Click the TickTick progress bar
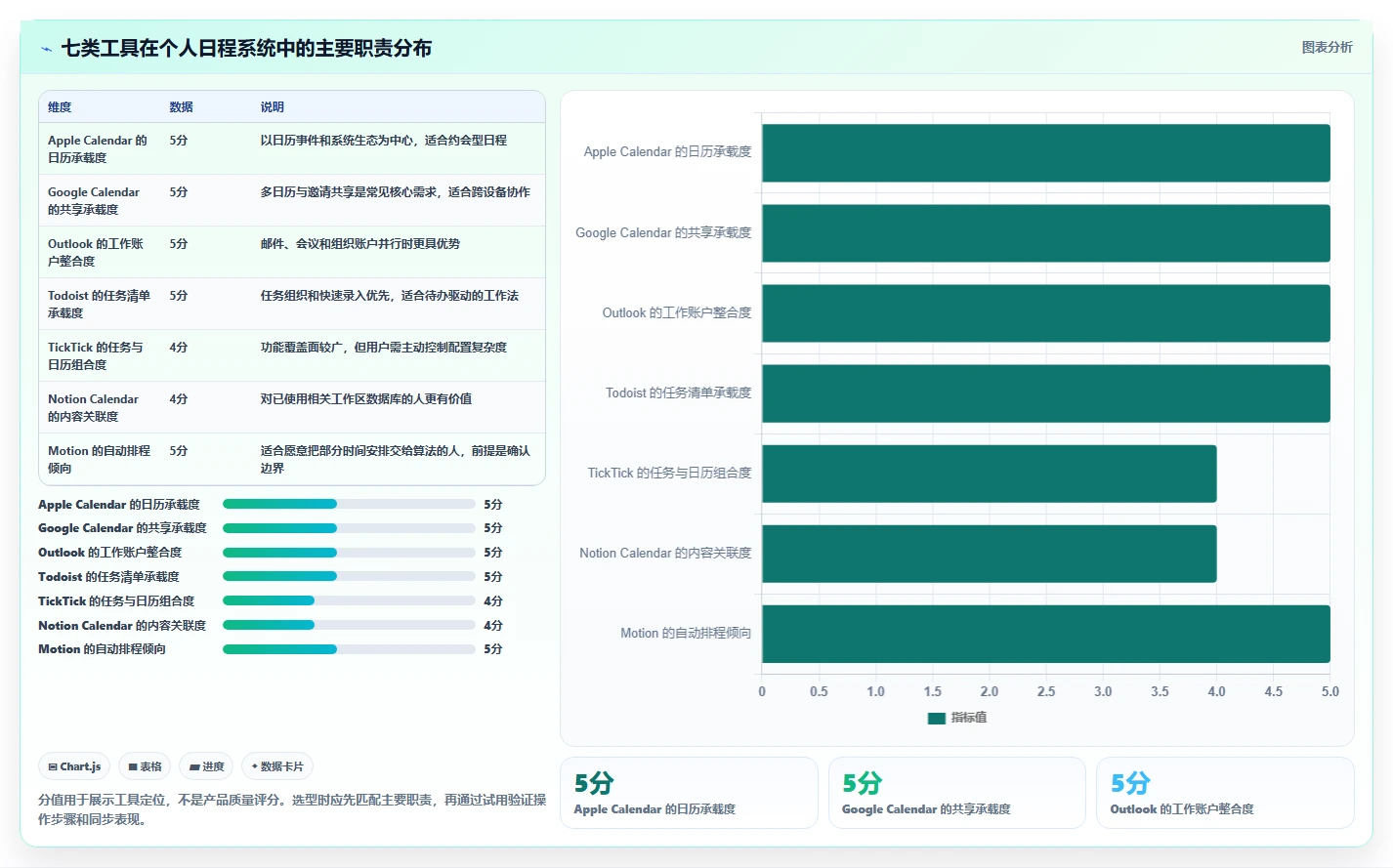The height and width of the screenshot is (868, 1393). click(x=349, y=600)
